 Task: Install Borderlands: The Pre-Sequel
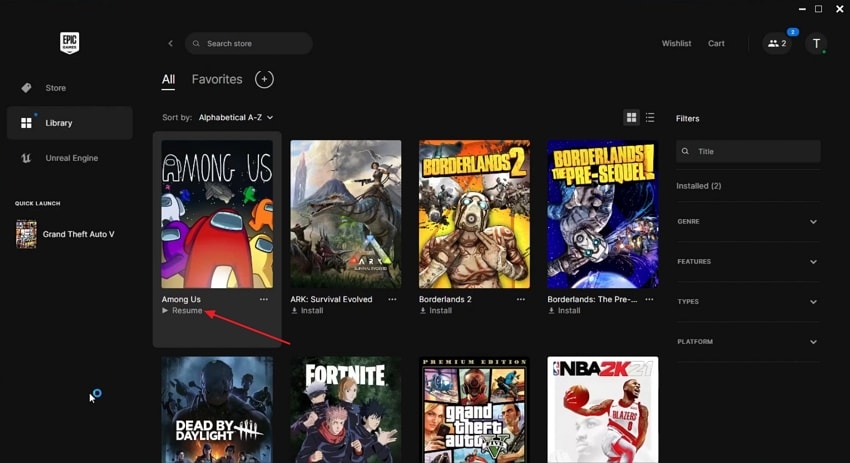coord(564,311)
